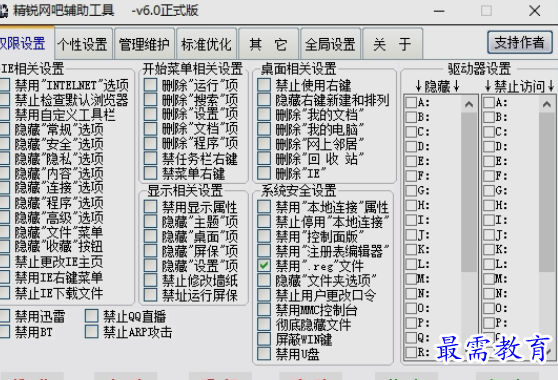Open the 全局设置 tab
The image size is (558, 380).
click(x=331, y=44)
